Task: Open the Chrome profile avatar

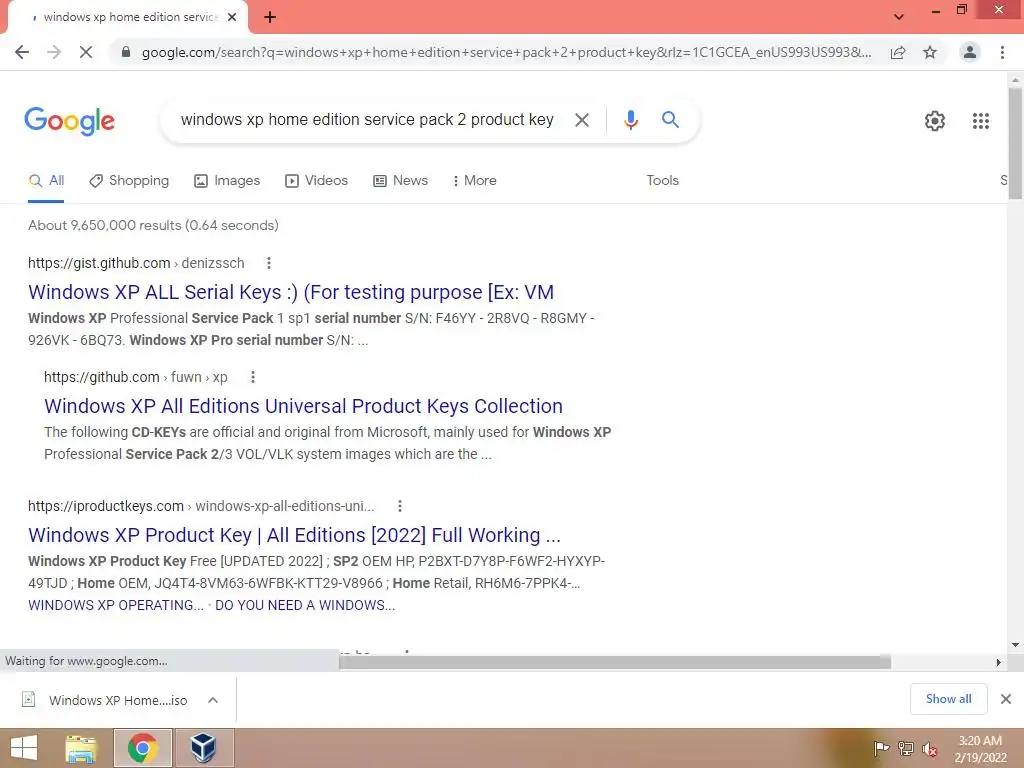Action: click(x=970, y=52)
